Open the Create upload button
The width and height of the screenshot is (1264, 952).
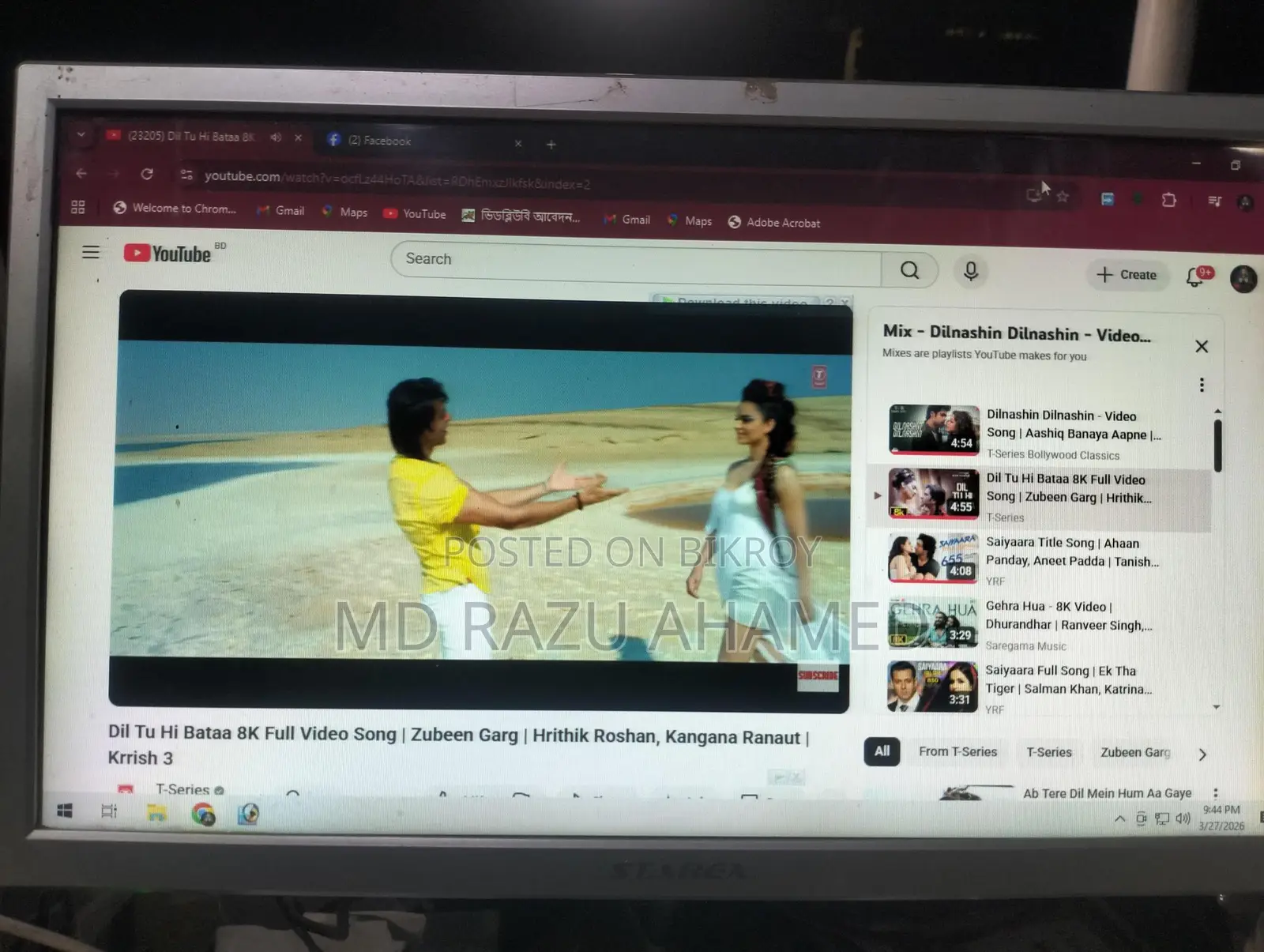click(x=1127, y=274)
